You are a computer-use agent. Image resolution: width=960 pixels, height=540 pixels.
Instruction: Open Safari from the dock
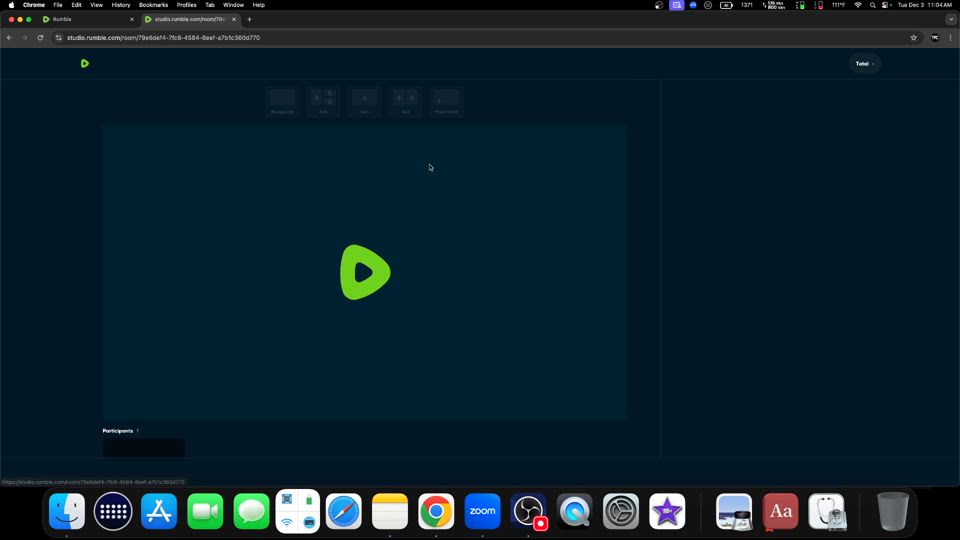click(344, 512)
